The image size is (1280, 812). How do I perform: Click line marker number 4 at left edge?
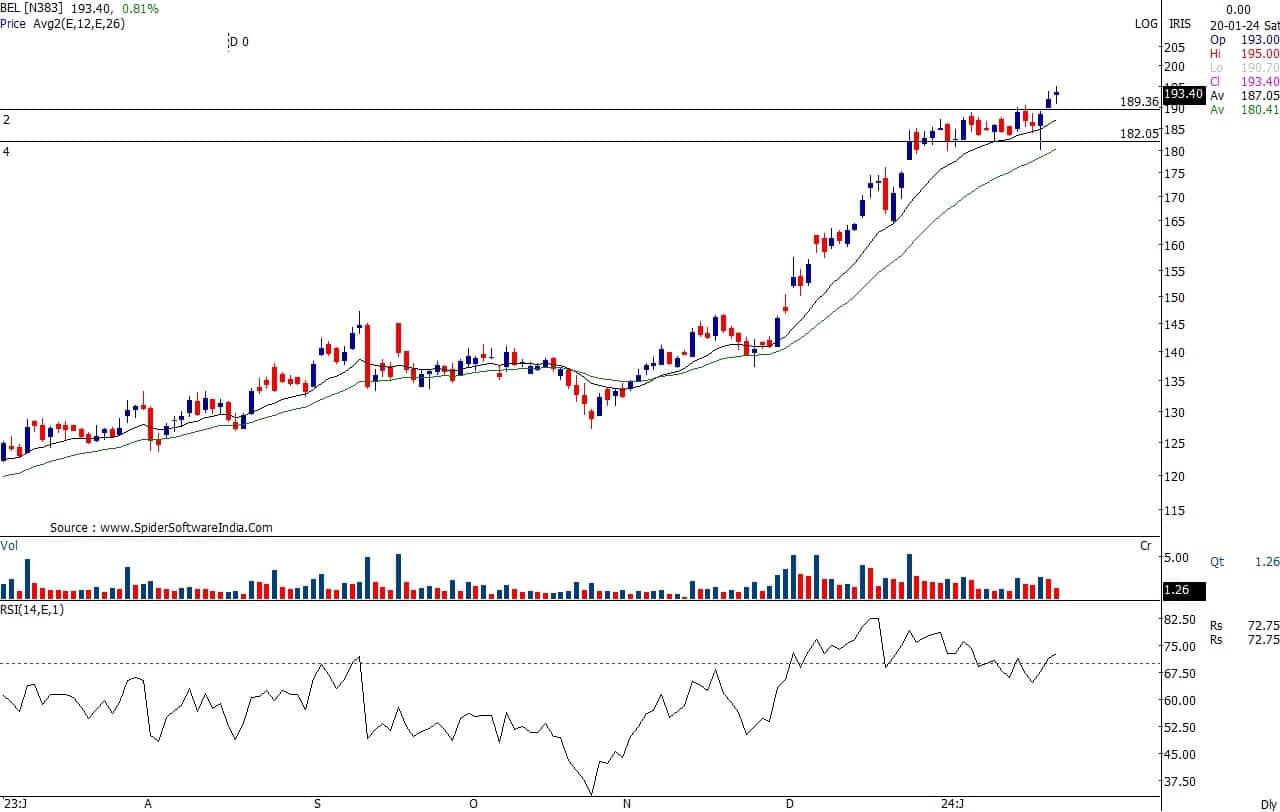pos(6,151)
